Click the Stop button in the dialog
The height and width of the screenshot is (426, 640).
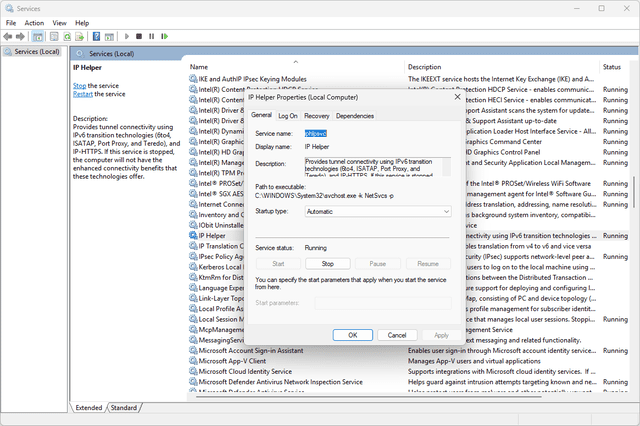click(x=327, y=263)
